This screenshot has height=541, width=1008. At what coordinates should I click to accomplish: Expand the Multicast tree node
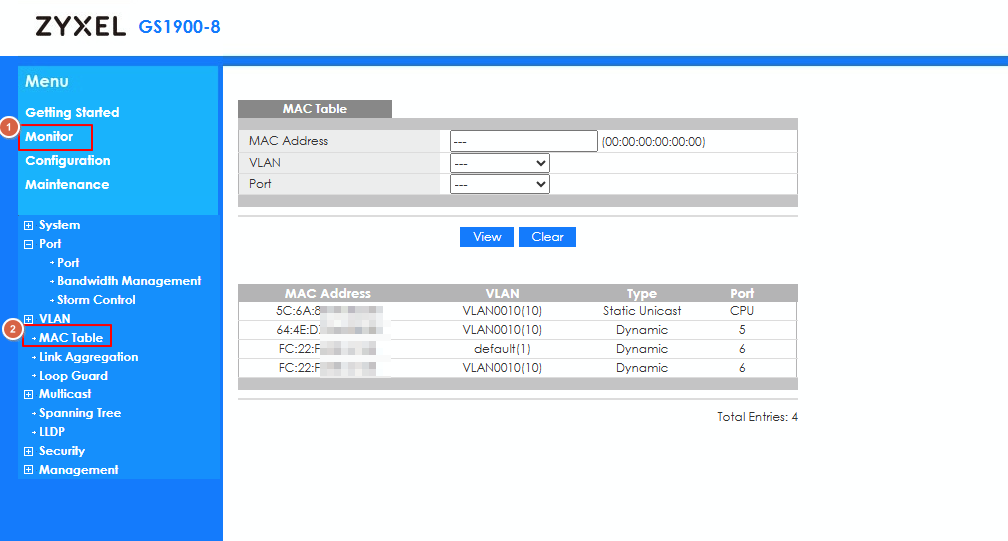[28, 395]
